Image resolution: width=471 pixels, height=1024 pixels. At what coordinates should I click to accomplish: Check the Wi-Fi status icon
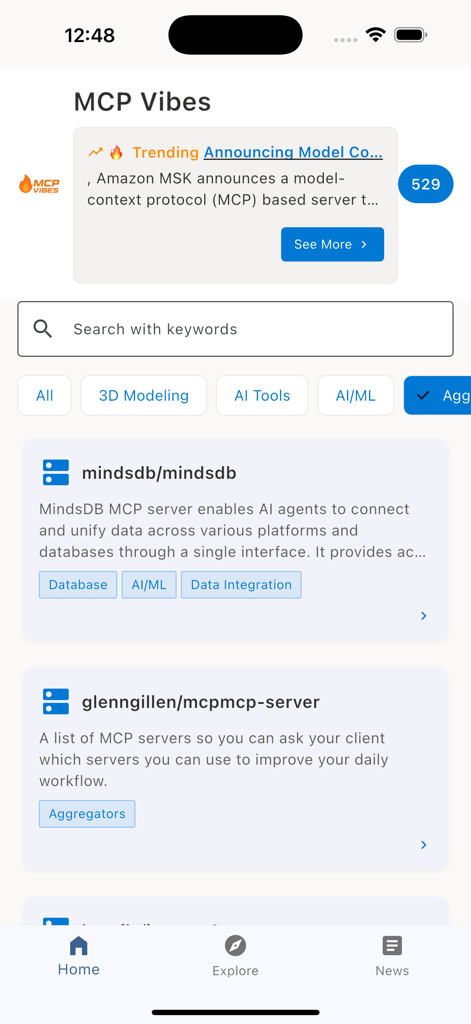coord(376,35)
